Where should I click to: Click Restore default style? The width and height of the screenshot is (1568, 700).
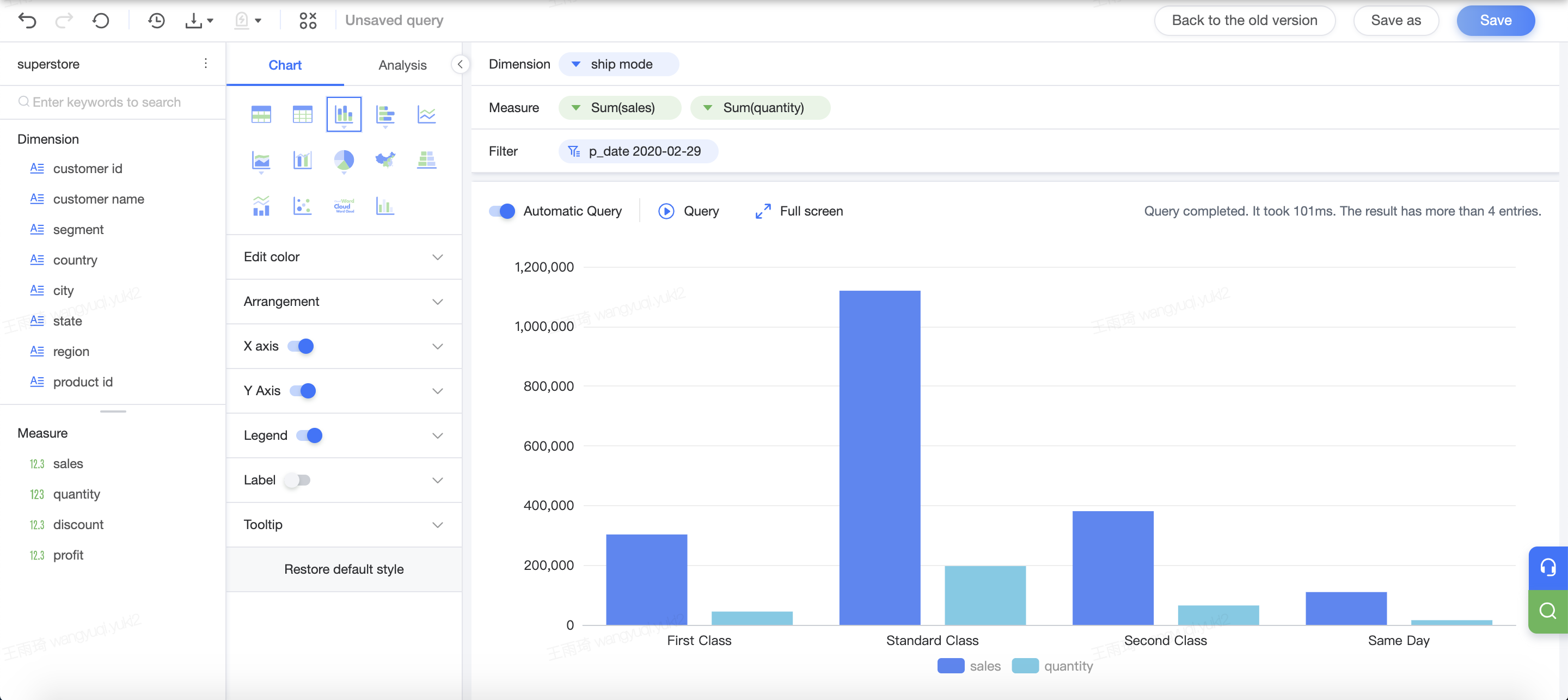coord(344,569)
